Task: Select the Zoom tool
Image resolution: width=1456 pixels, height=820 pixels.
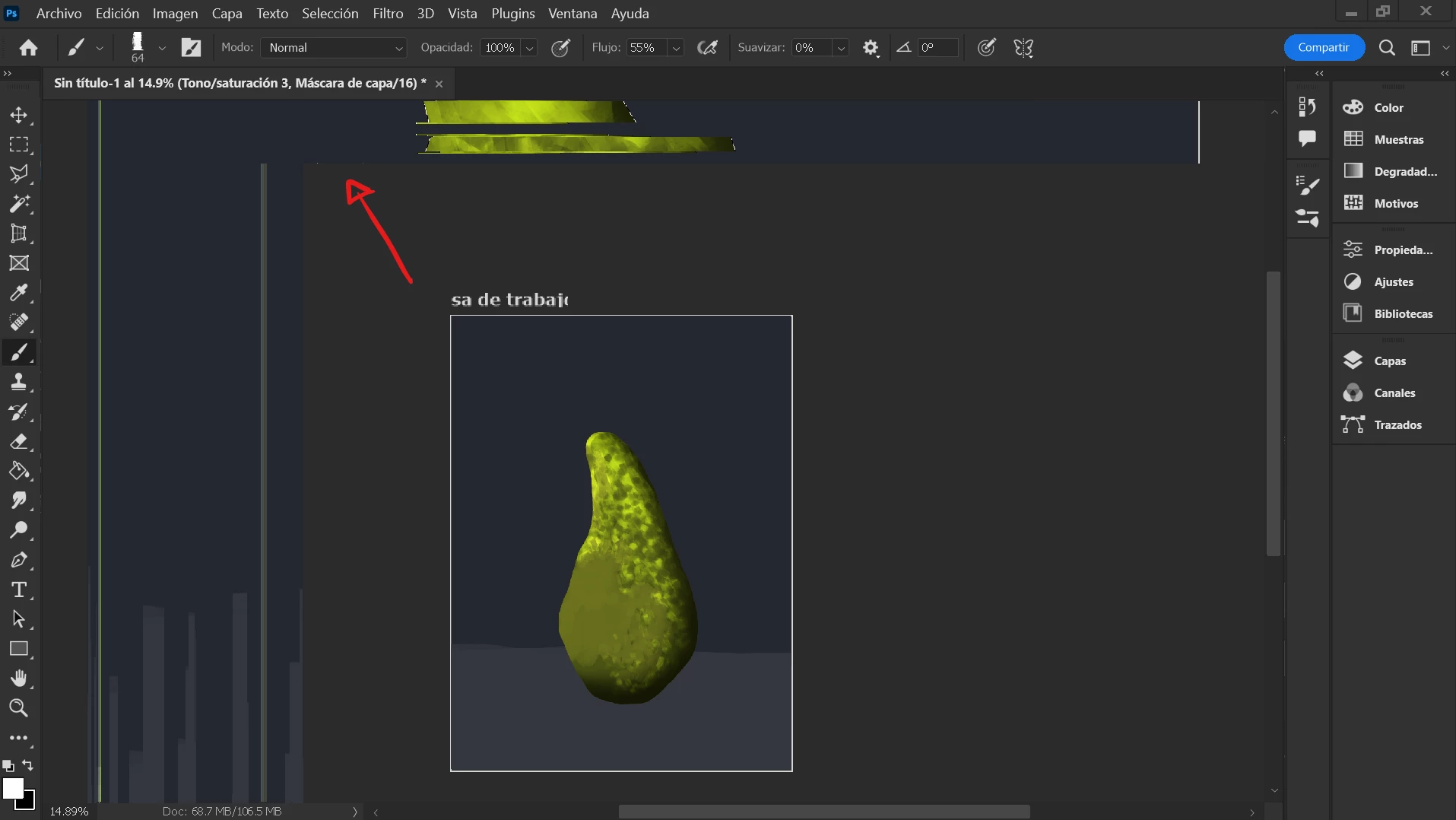Action: [x=19, y=708]
